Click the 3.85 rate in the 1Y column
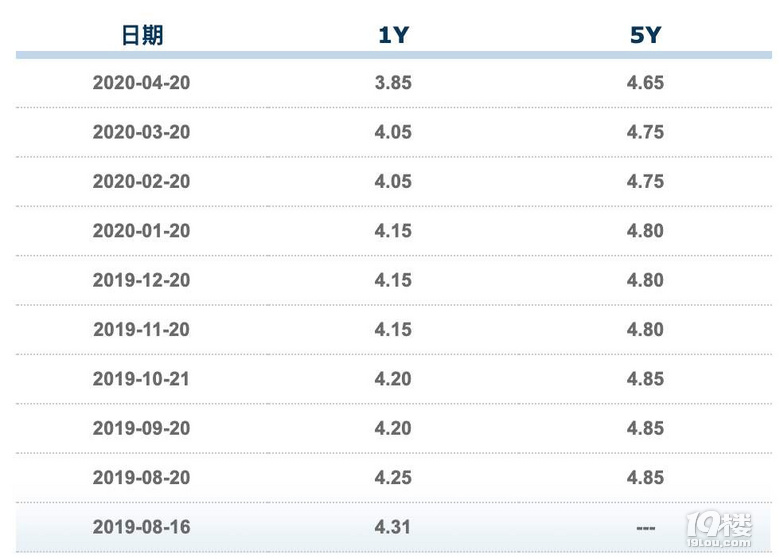Screen dimensions: 780x559 pos(393,83)
